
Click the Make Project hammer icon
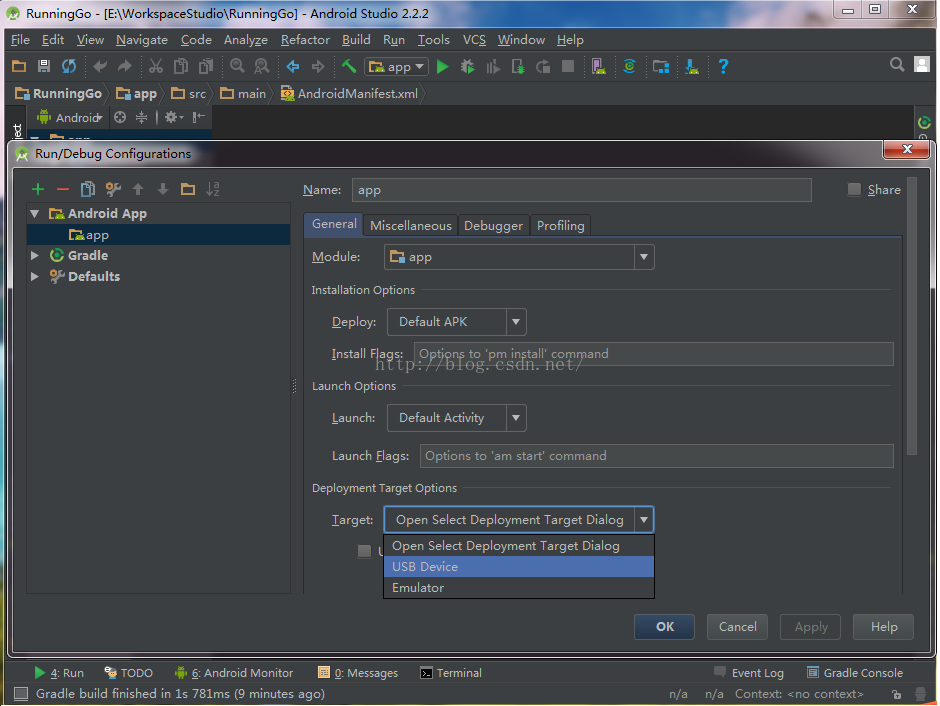349,66
